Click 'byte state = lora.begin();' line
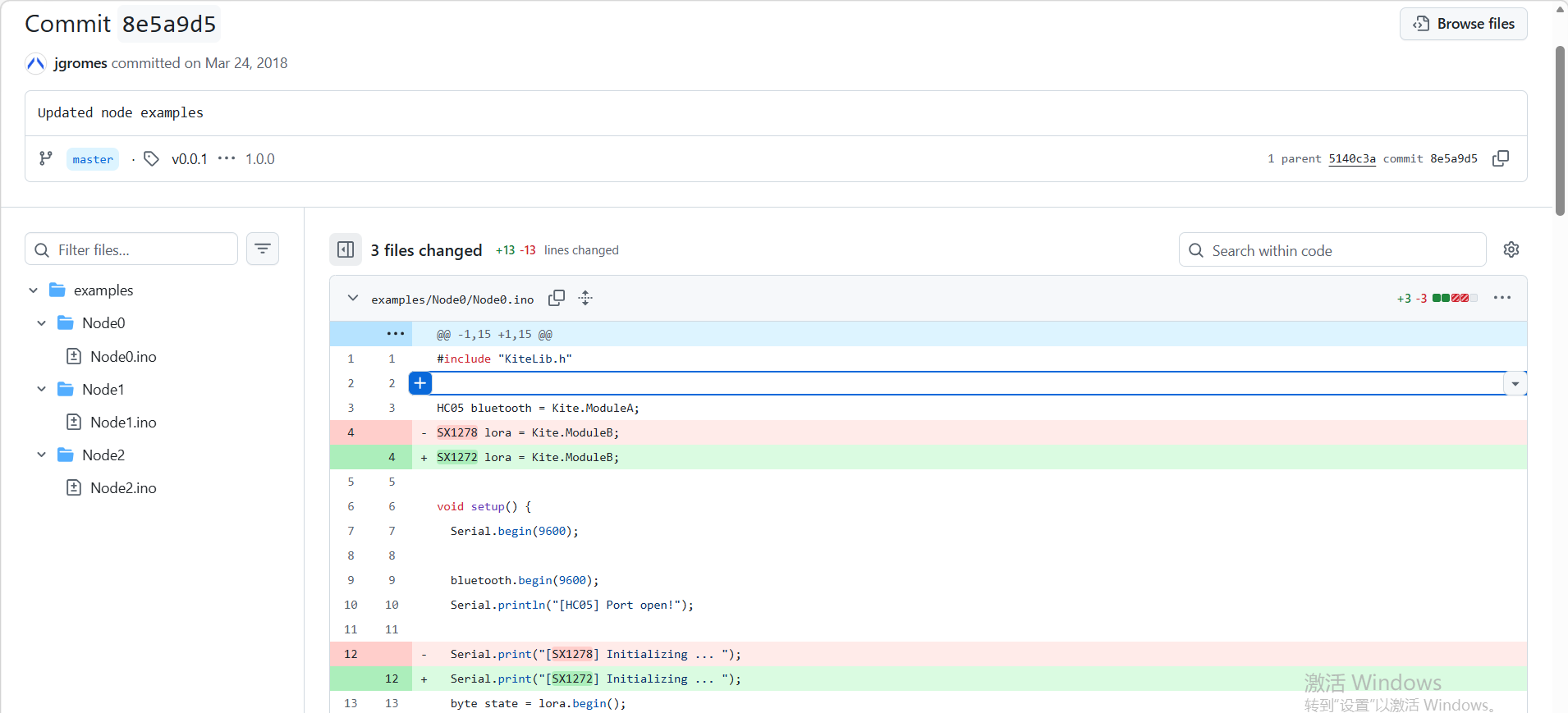The height and width of the screenshot is (713, 1568). pyautogui.click(x=538, y=703)
